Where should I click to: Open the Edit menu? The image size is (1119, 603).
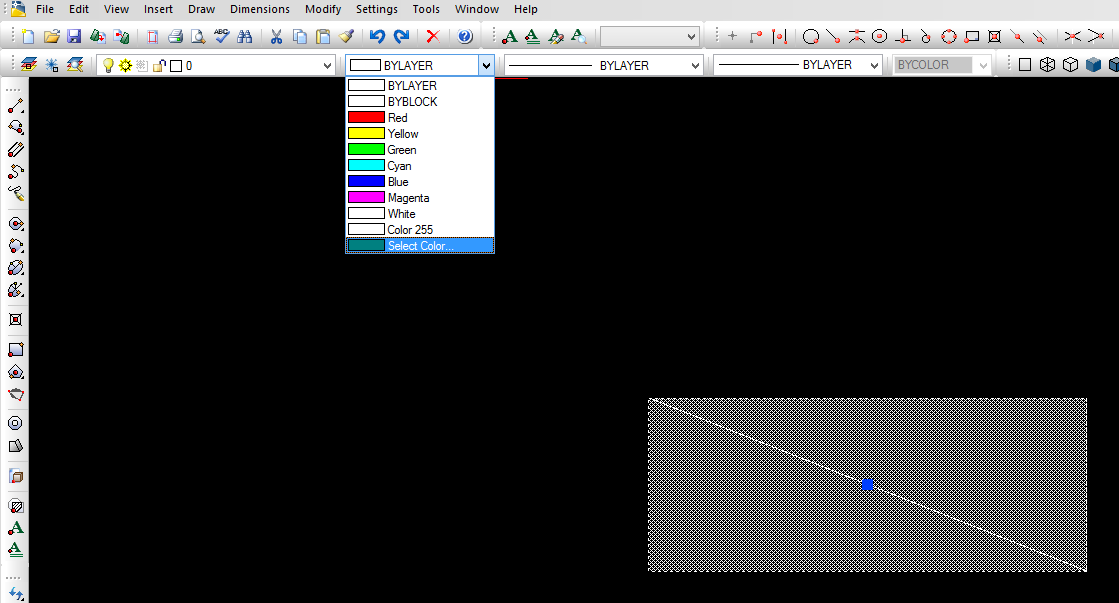point(79,9)
